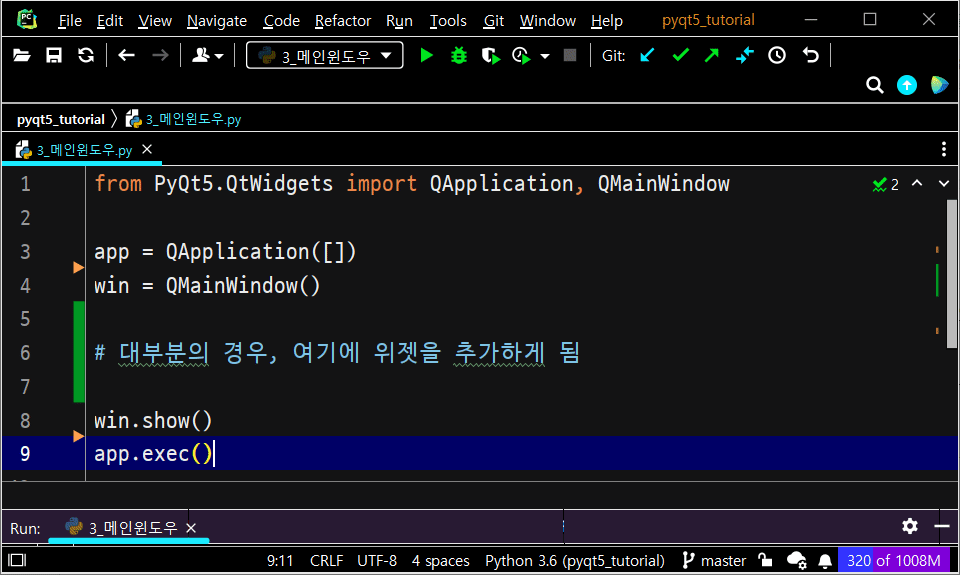The width and height of the screenshot is (960, 575).
Task: Go to previous highlighted problem arrow
Action: [917, 183]
